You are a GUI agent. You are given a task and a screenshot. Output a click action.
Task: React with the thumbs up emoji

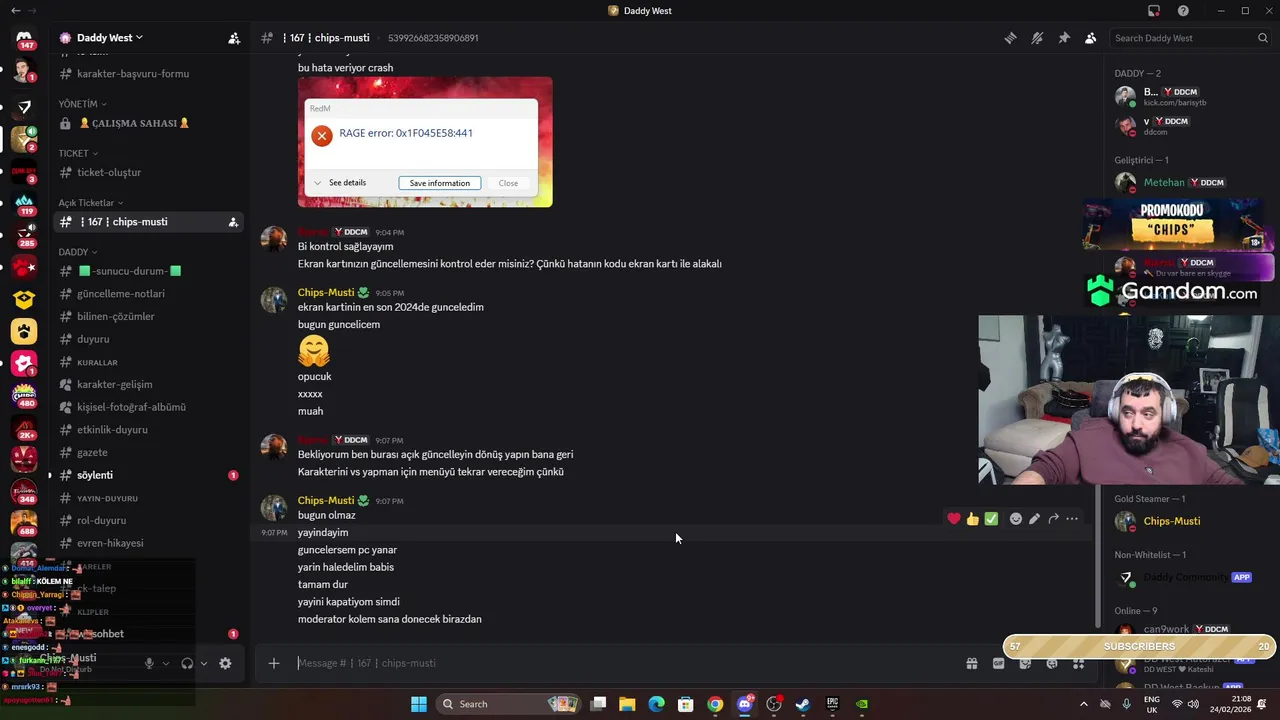click(973, 519)
